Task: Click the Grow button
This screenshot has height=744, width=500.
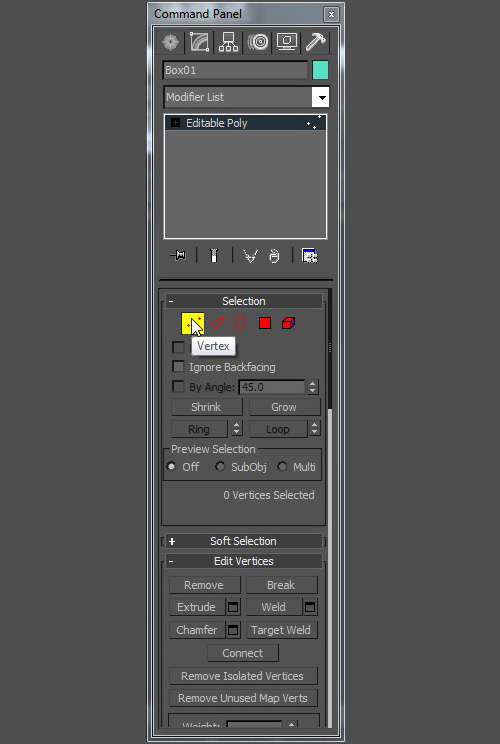Action: pyautogui.click(x=284, y=407)
